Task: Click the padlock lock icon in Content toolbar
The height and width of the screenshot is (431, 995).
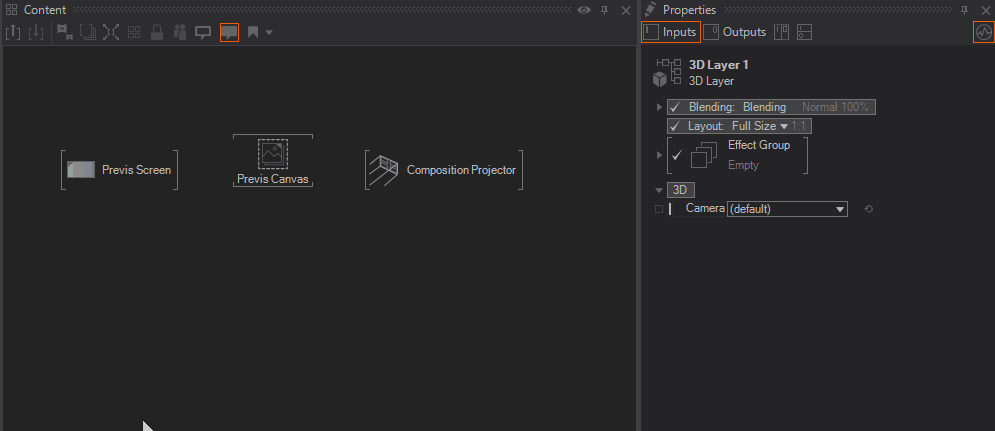Action: [x=156, y=32]
